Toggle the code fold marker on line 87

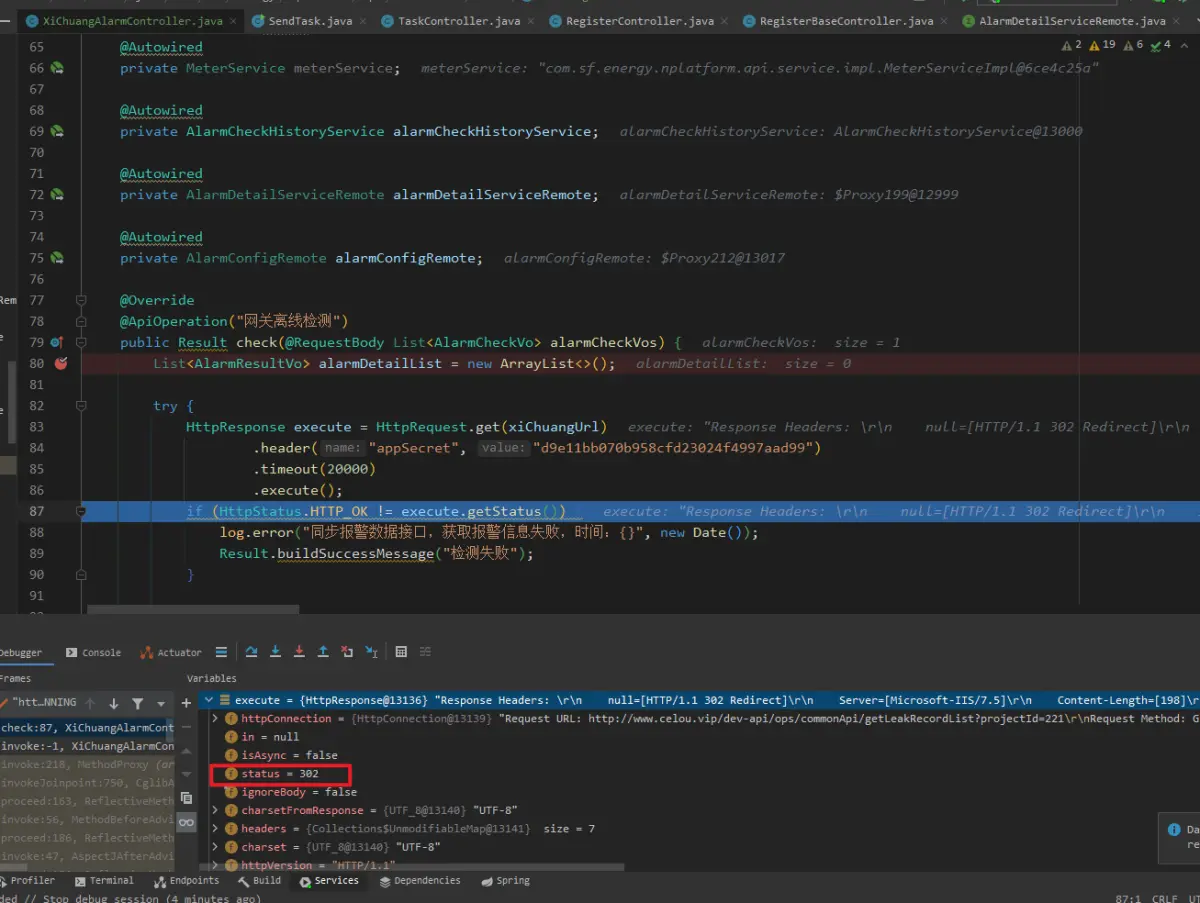click(82, 511)
